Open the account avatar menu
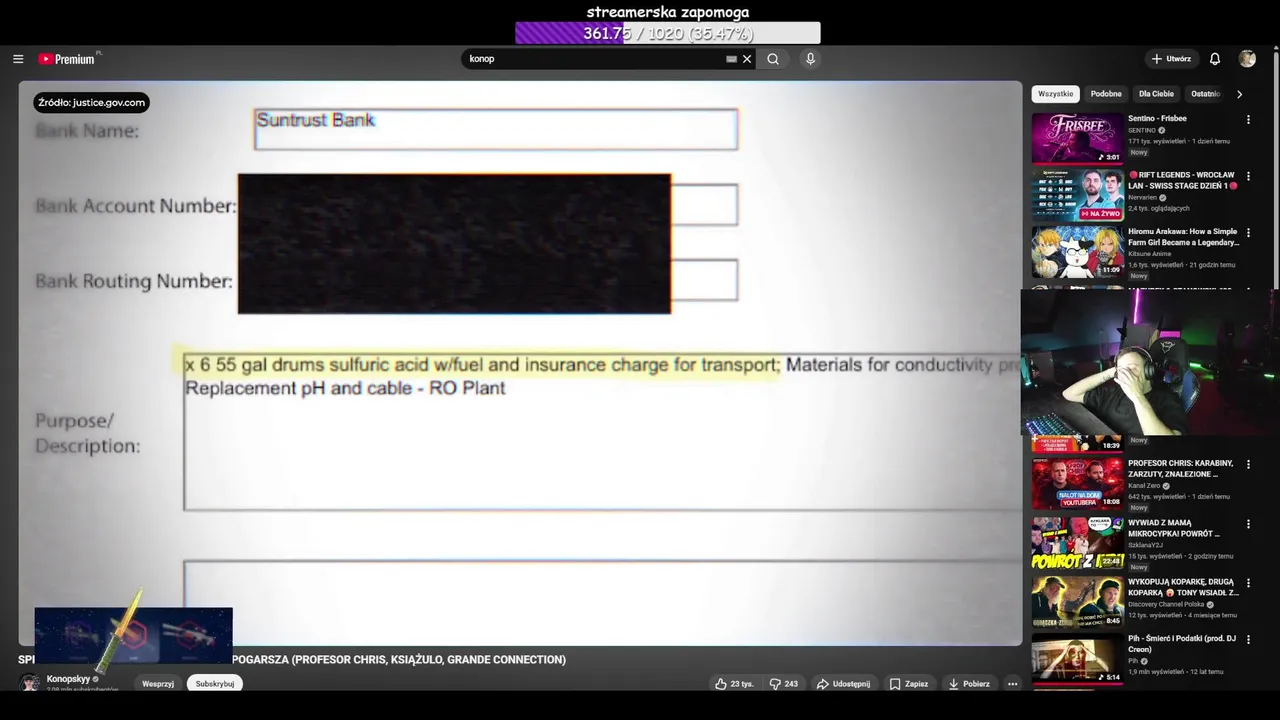 click(x=1247, y=59)
